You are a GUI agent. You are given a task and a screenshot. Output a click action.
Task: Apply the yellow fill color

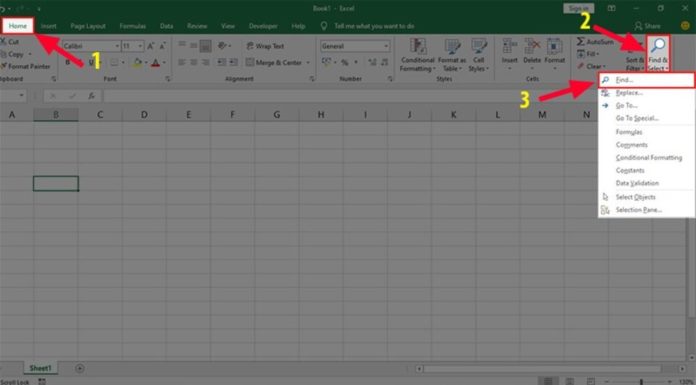point(138,63)
